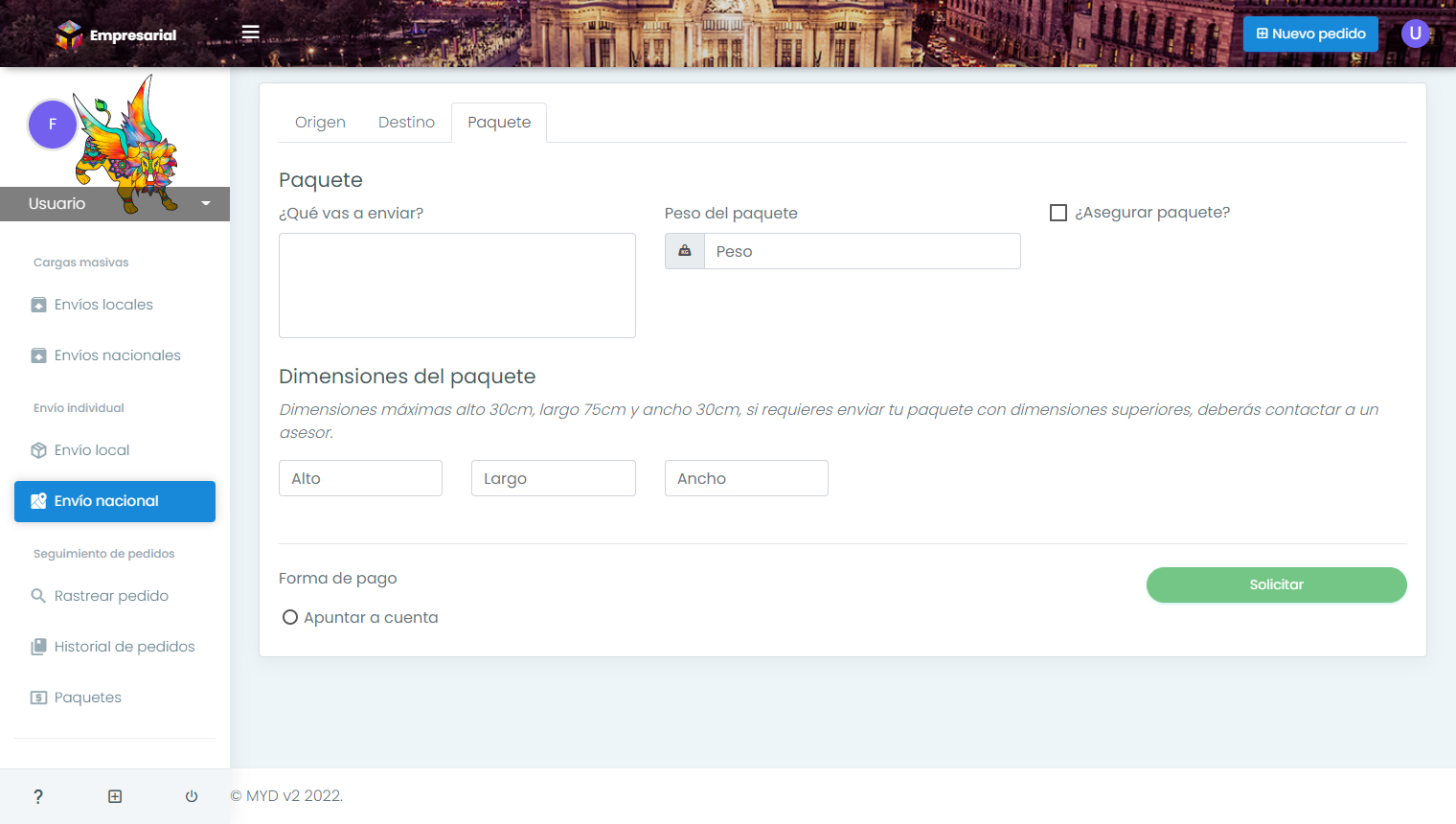Viewport: 1456px width, 824px height.
Task: Click the Paquetes dollar icon
Action: pos(38,698)
